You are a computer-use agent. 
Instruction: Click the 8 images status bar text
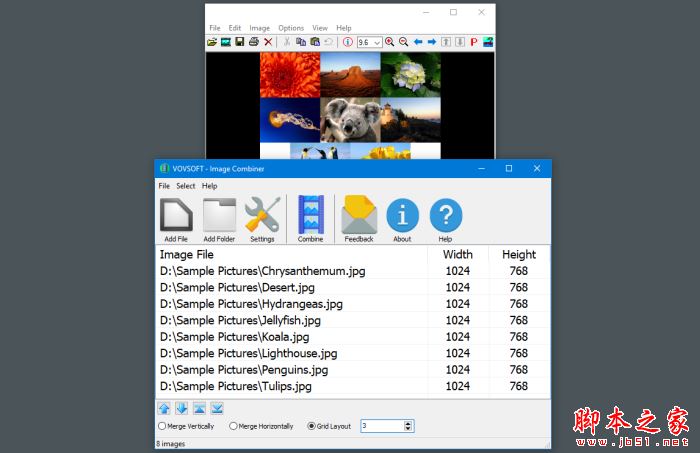click(171, 444)
